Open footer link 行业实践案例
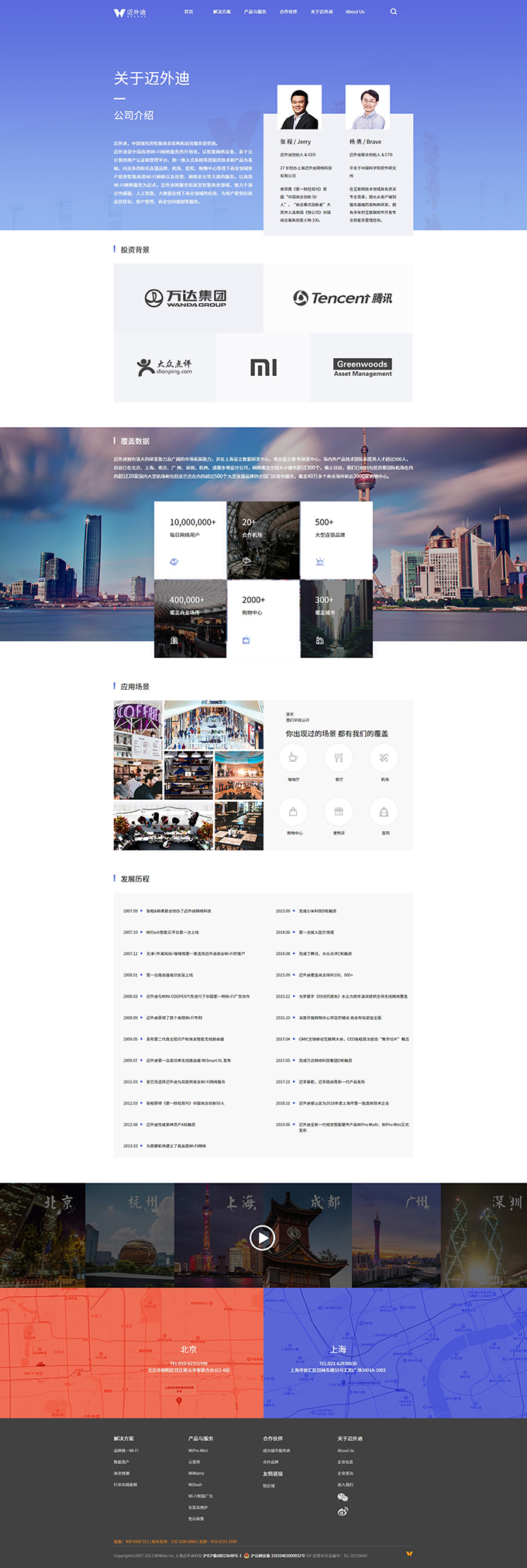Image resolution: width=527 pixels, height=1568 pixels. [126, 1485]
